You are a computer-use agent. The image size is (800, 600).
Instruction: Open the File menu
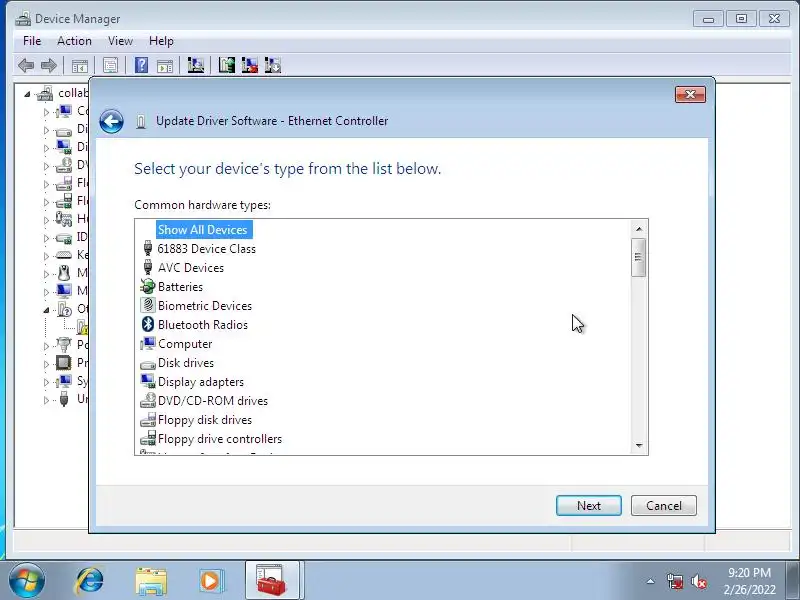click(x=32, y=41)
